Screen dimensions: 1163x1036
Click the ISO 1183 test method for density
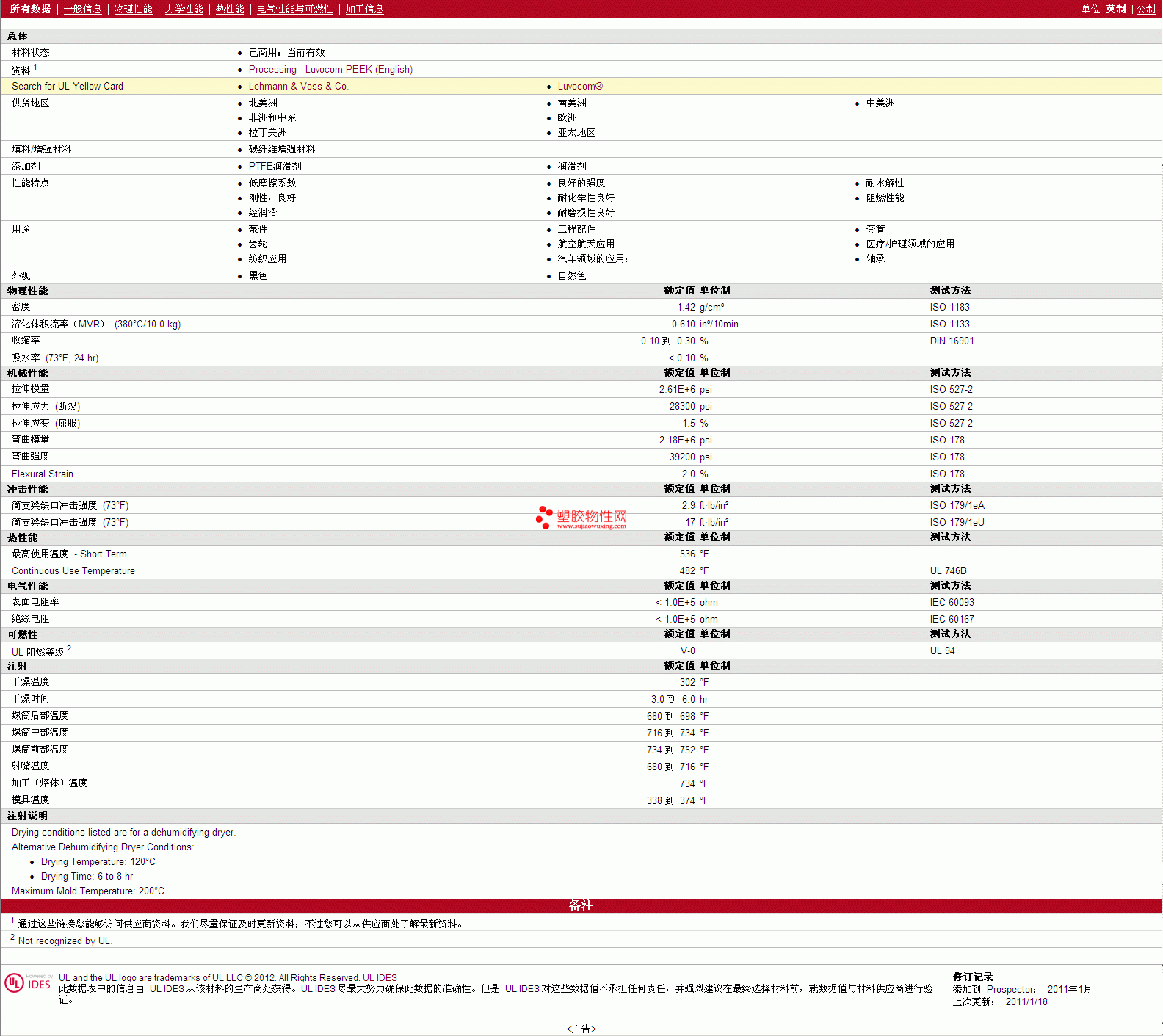point(949,307)
